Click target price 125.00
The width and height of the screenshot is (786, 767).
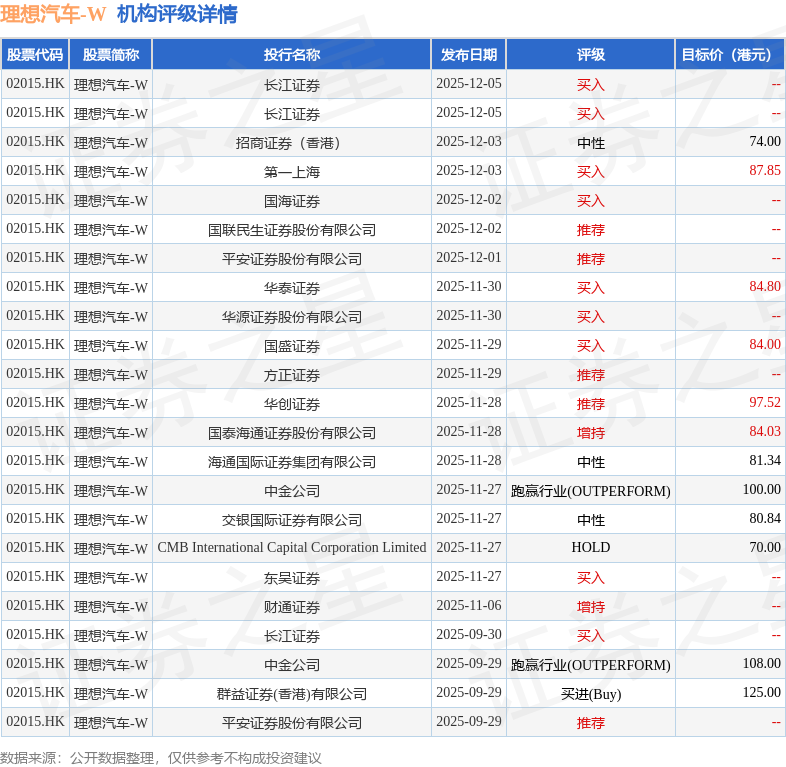[761, 692]
